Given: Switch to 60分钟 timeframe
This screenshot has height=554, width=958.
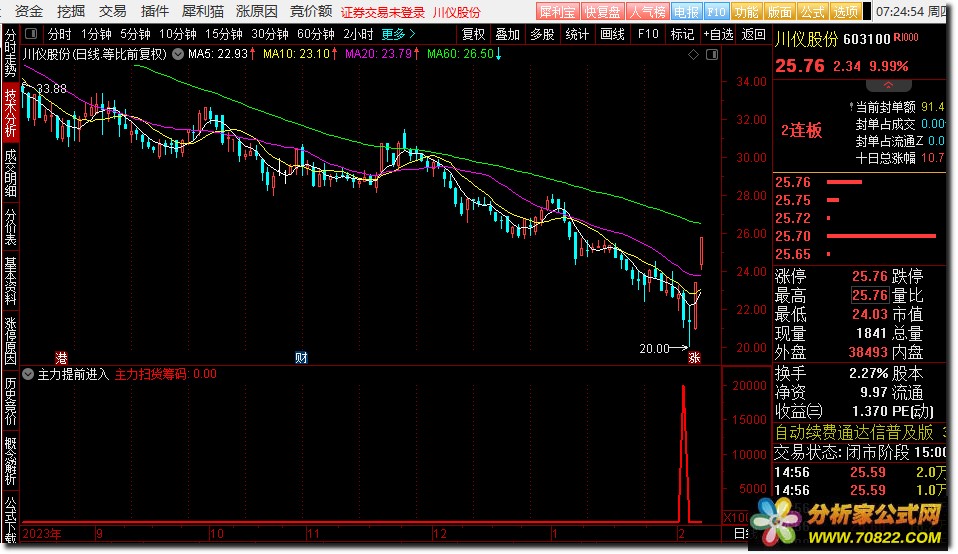Looking at the screenshot, I should pos(315,34).
